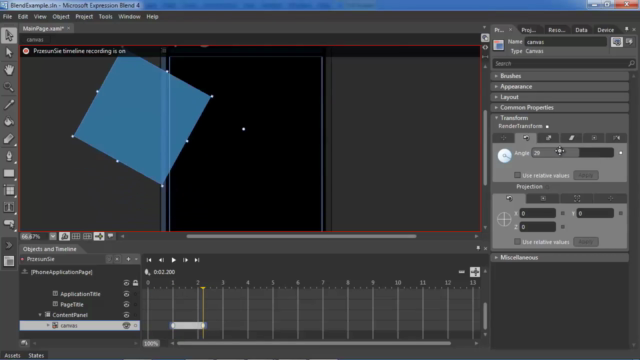This screenshot has height=360, width=640.
Task: Click the search magnifier in properties Search
Action: pyautogui.click(x=631, y=63)
